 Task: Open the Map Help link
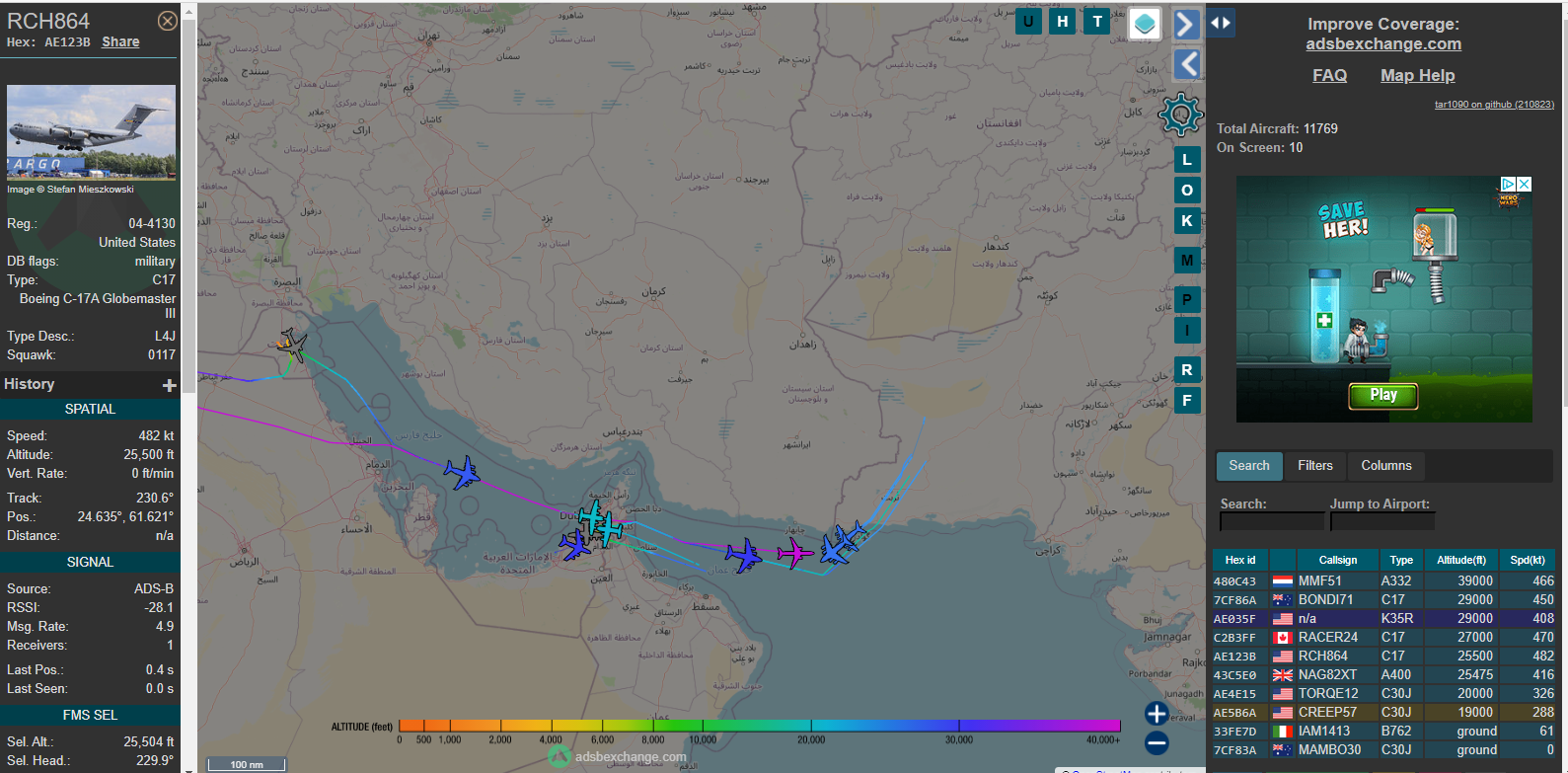coord(1417,75)
